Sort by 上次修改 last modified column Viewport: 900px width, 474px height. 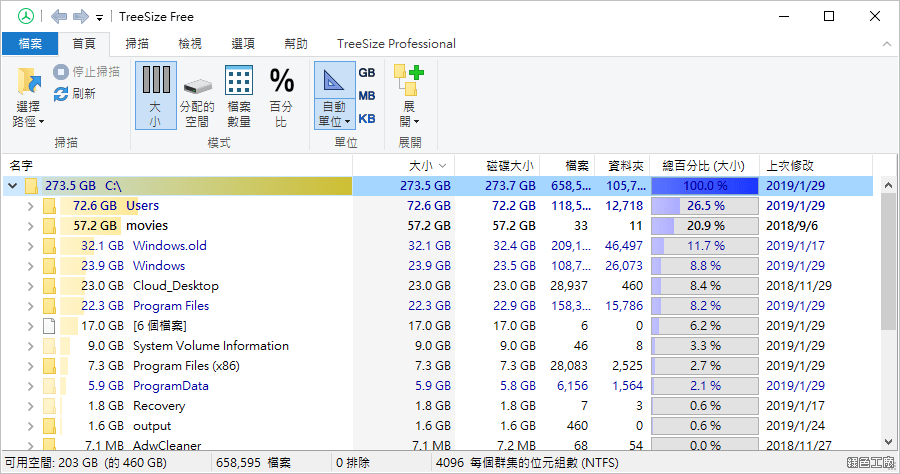[816, 166]
